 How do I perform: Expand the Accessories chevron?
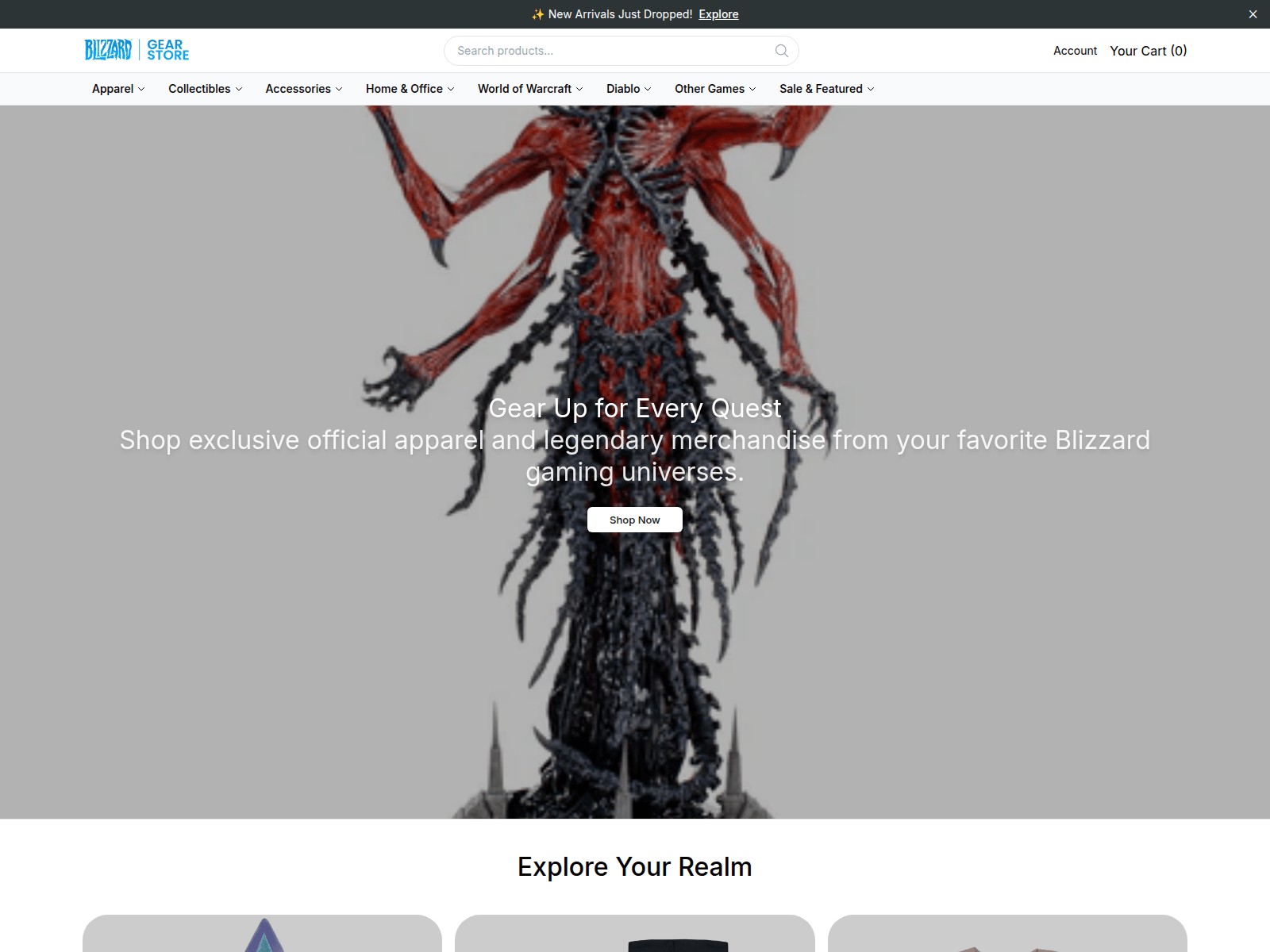(339, 89)
